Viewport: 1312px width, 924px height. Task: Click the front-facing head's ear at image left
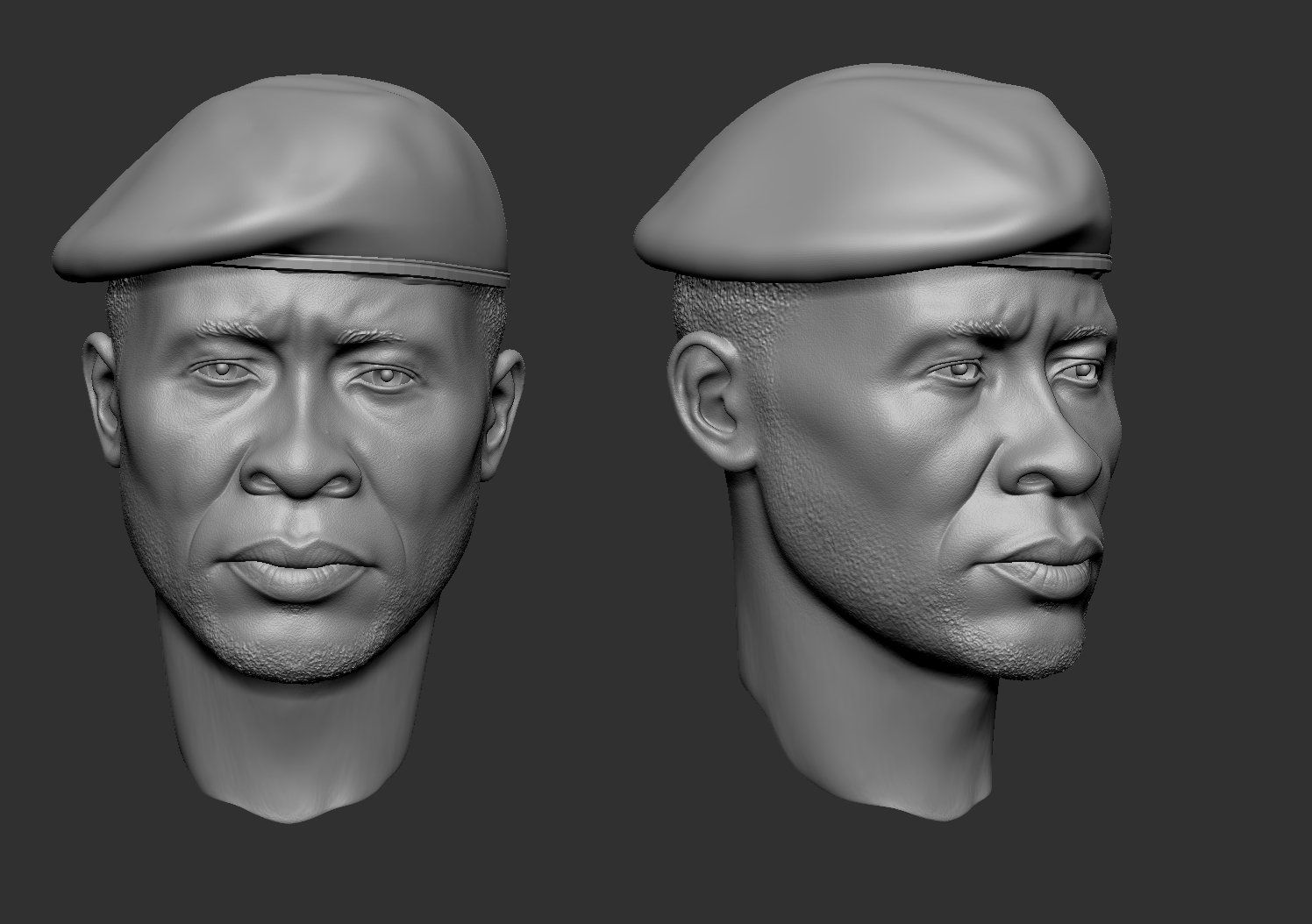(98, 386)
